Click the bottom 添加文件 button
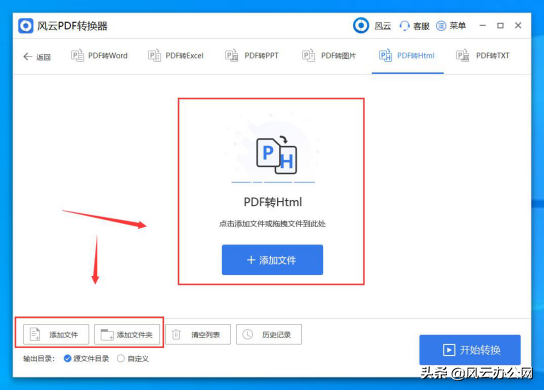The height and width of the screenshot is (391, 545). [56, 335]
